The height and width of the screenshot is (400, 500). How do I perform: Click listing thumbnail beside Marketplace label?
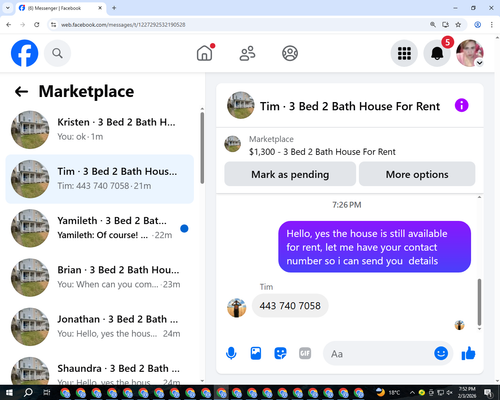[x=232, y=144]
